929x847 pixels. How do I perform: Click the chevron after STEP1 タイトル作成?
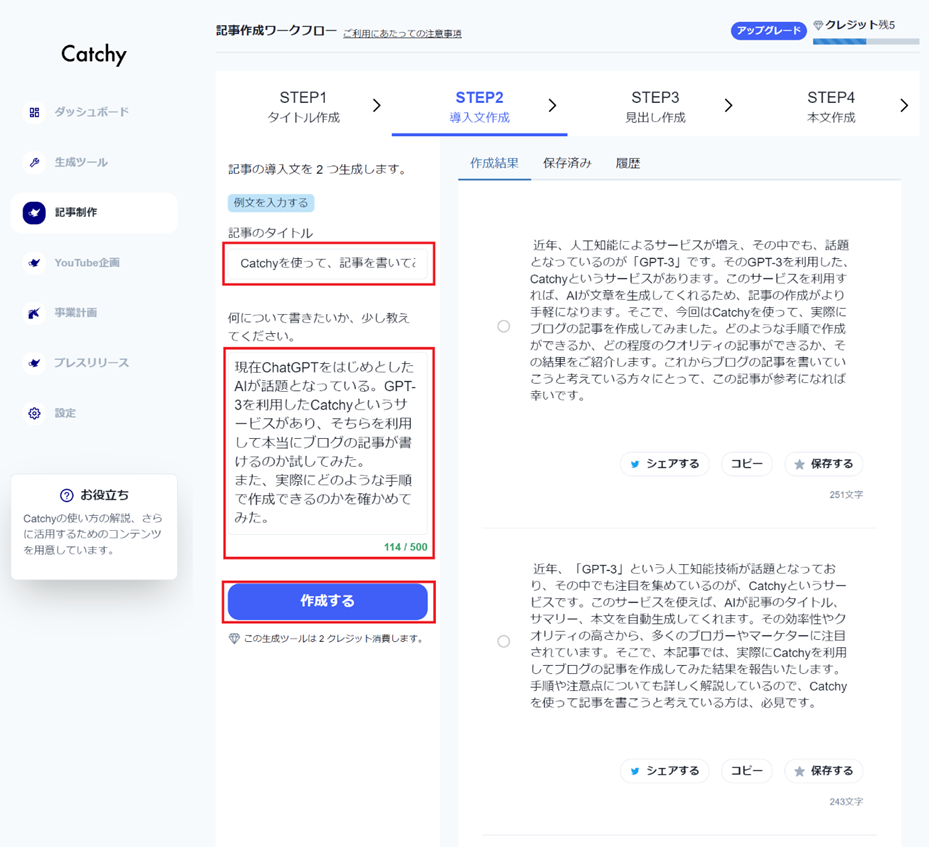pos(377,106)
